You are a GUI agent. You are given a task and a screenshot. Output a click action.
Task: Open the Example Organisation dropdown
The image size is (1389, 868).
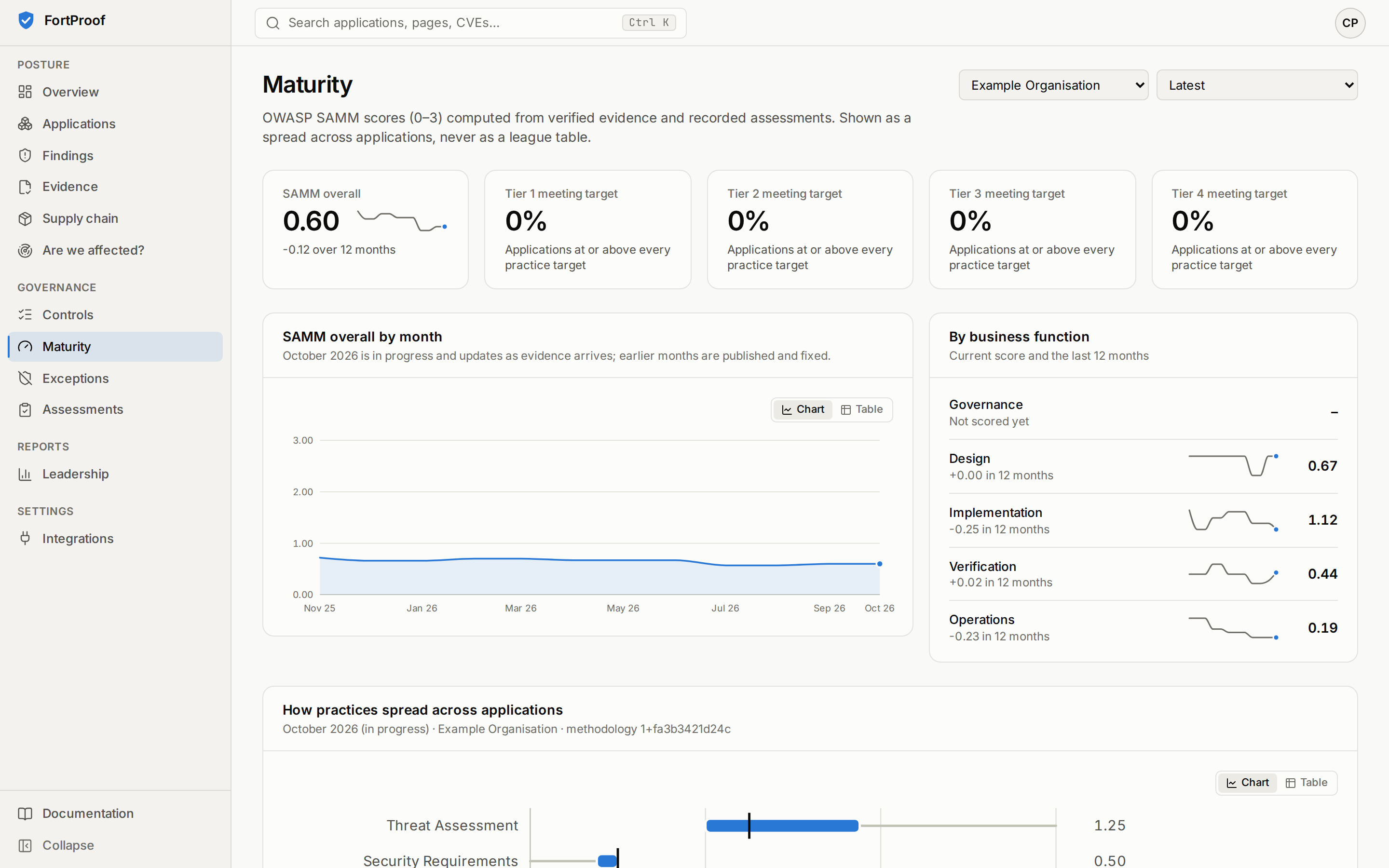1053,85
